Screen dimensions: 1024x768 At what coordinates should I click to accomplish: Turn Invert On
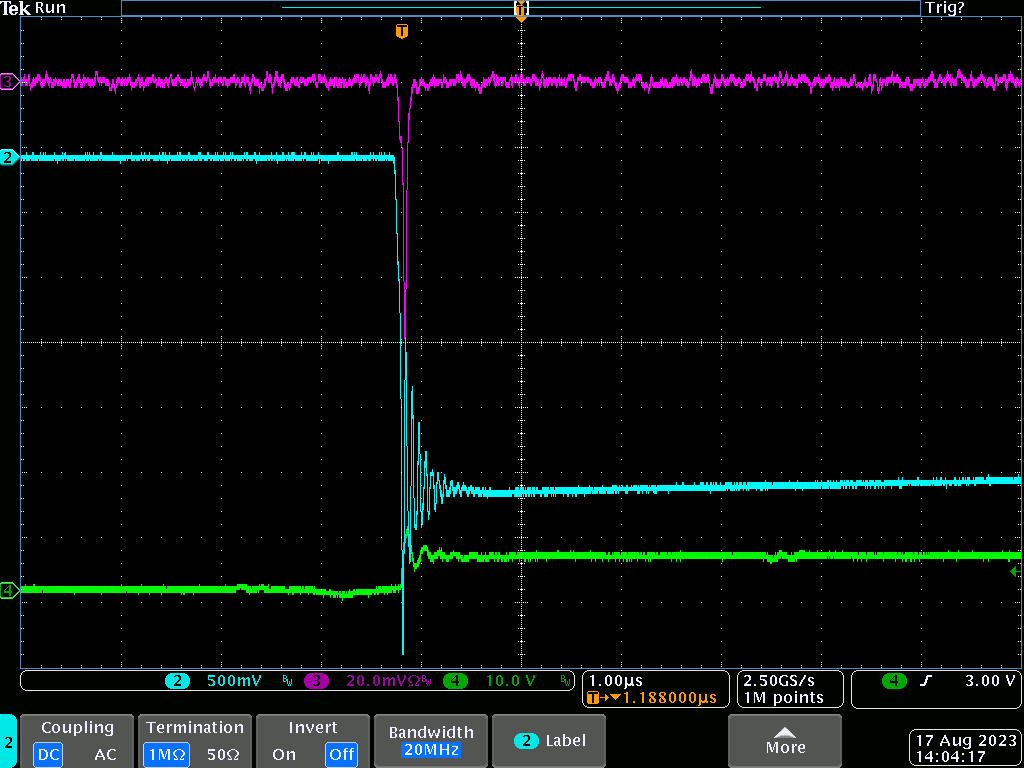[284, 754]
